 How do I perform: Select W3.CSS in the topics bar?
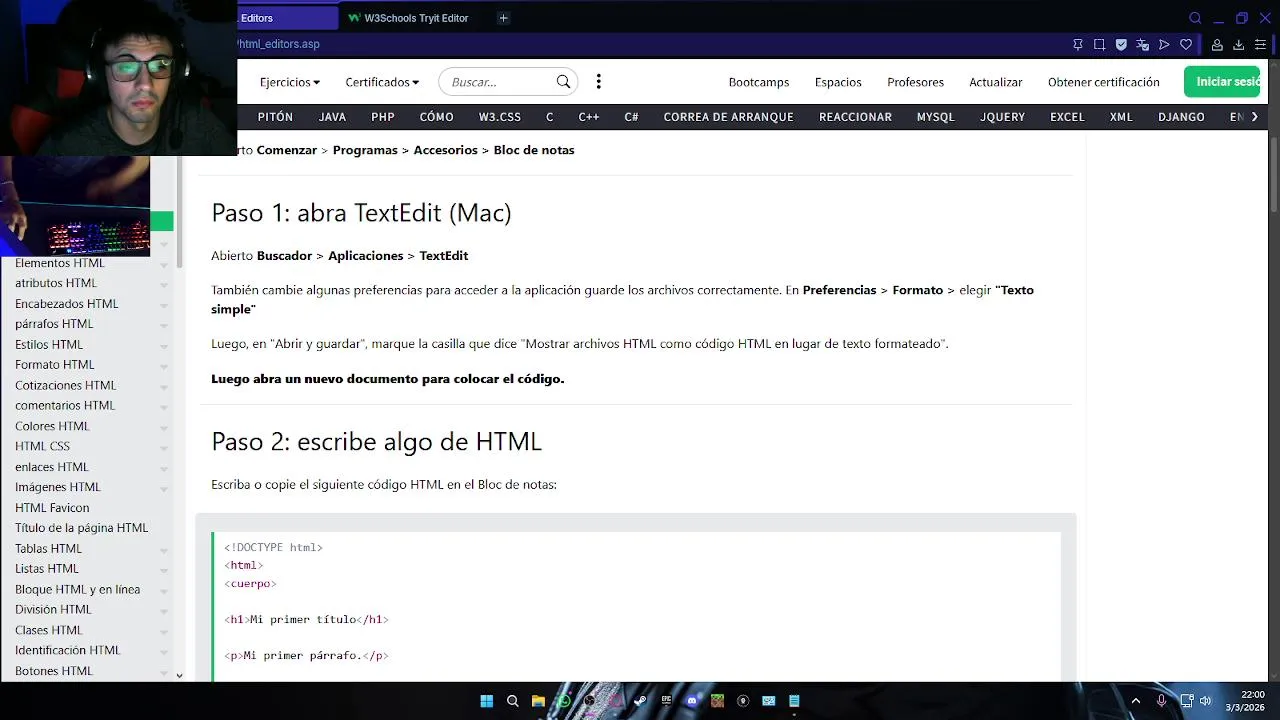point(499,117)
